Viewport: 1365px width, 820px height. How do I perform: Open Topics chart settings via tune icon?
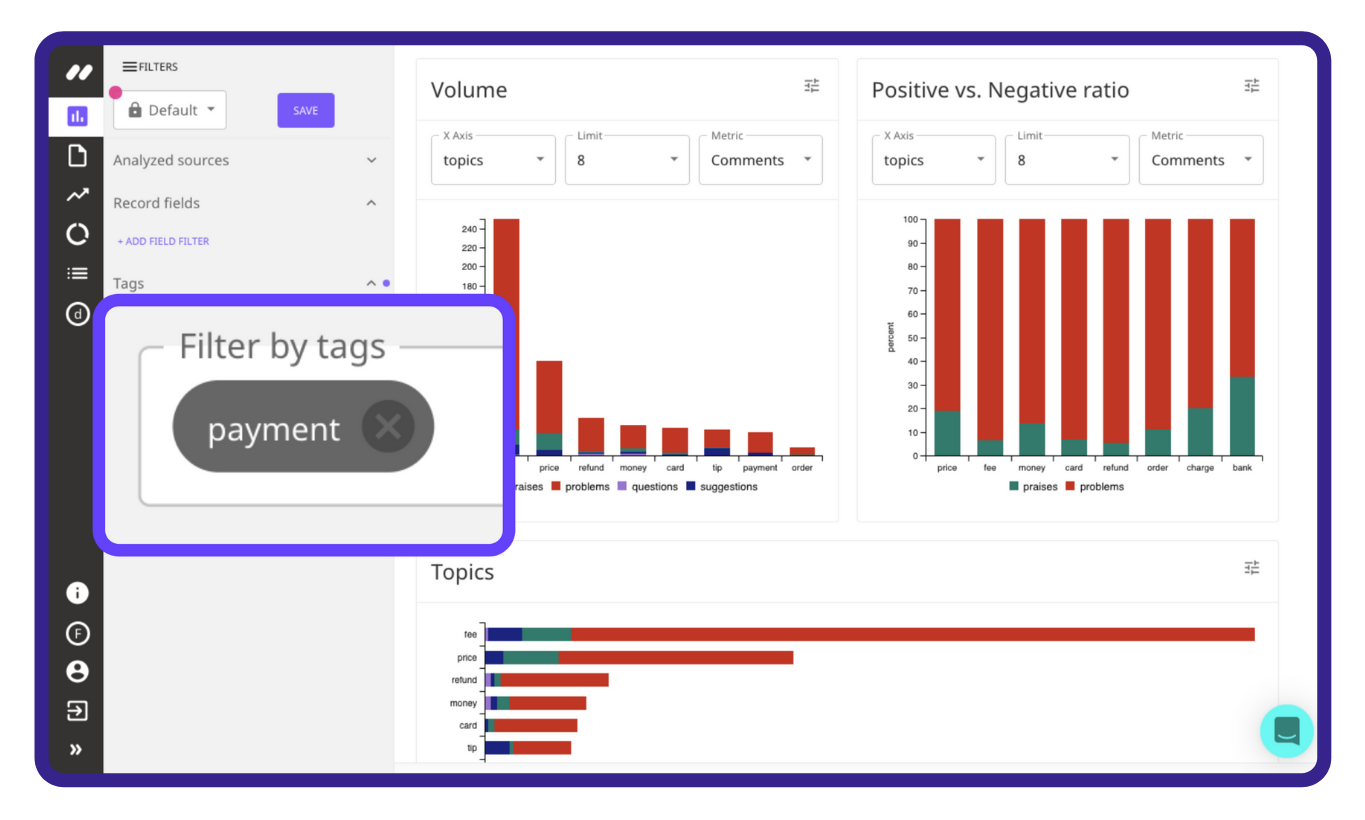click(1251, 567)
